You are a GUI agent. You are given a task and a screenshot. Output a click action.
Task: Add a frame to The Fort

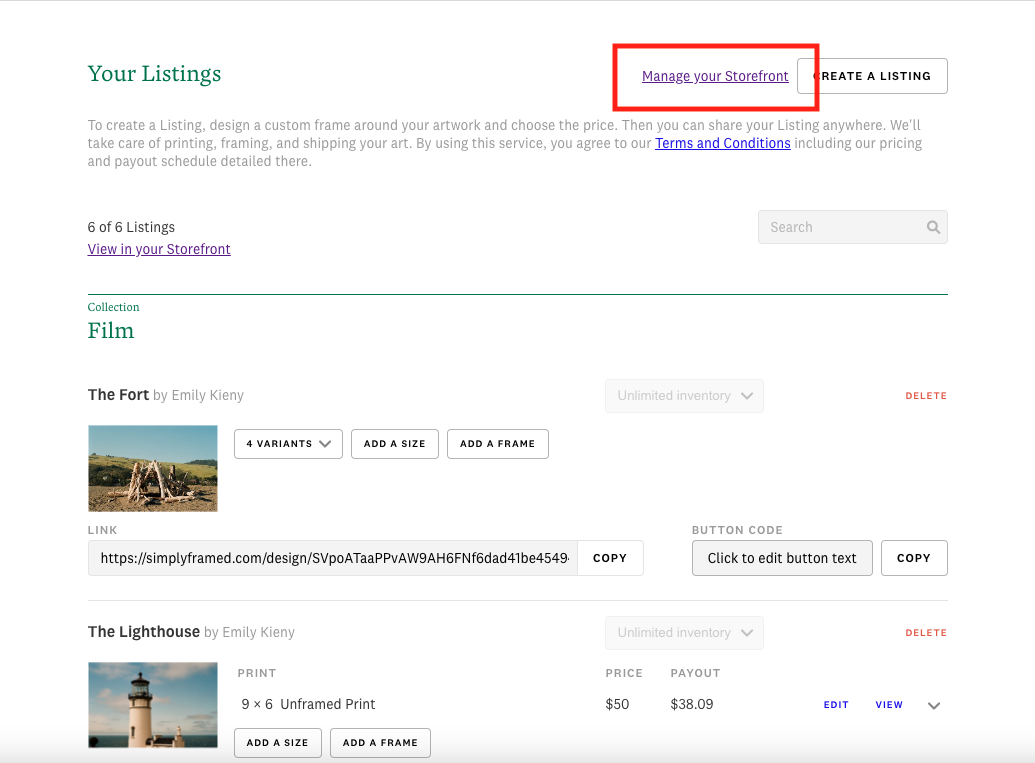point(497,444)
